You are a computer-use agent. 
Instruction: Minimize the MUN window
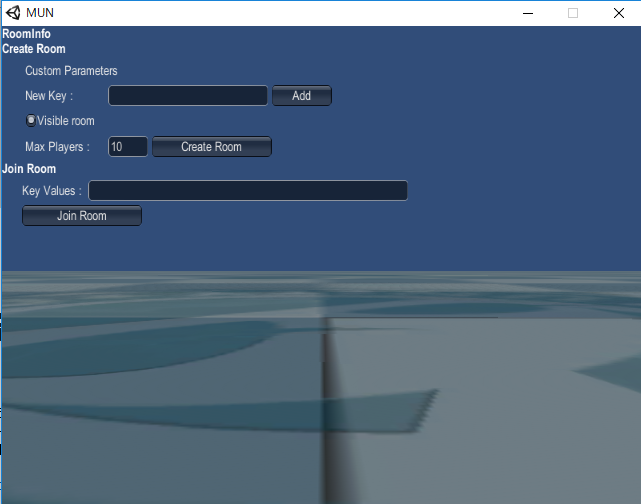tap(528, 13)
